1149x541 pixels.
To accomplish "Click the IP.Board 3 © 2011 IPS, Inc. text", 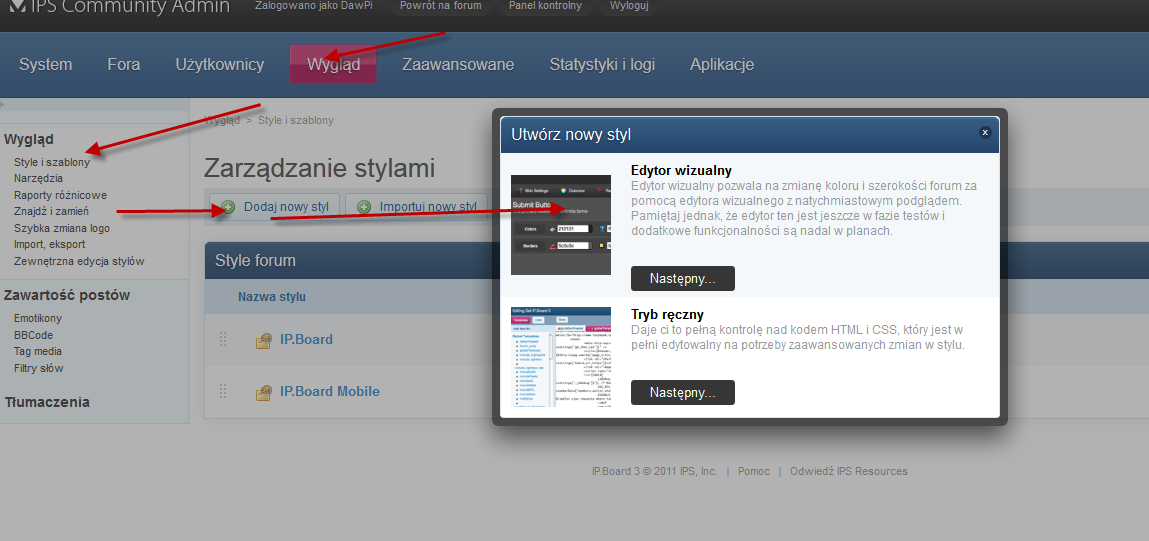I will click(x=654, y=471).
